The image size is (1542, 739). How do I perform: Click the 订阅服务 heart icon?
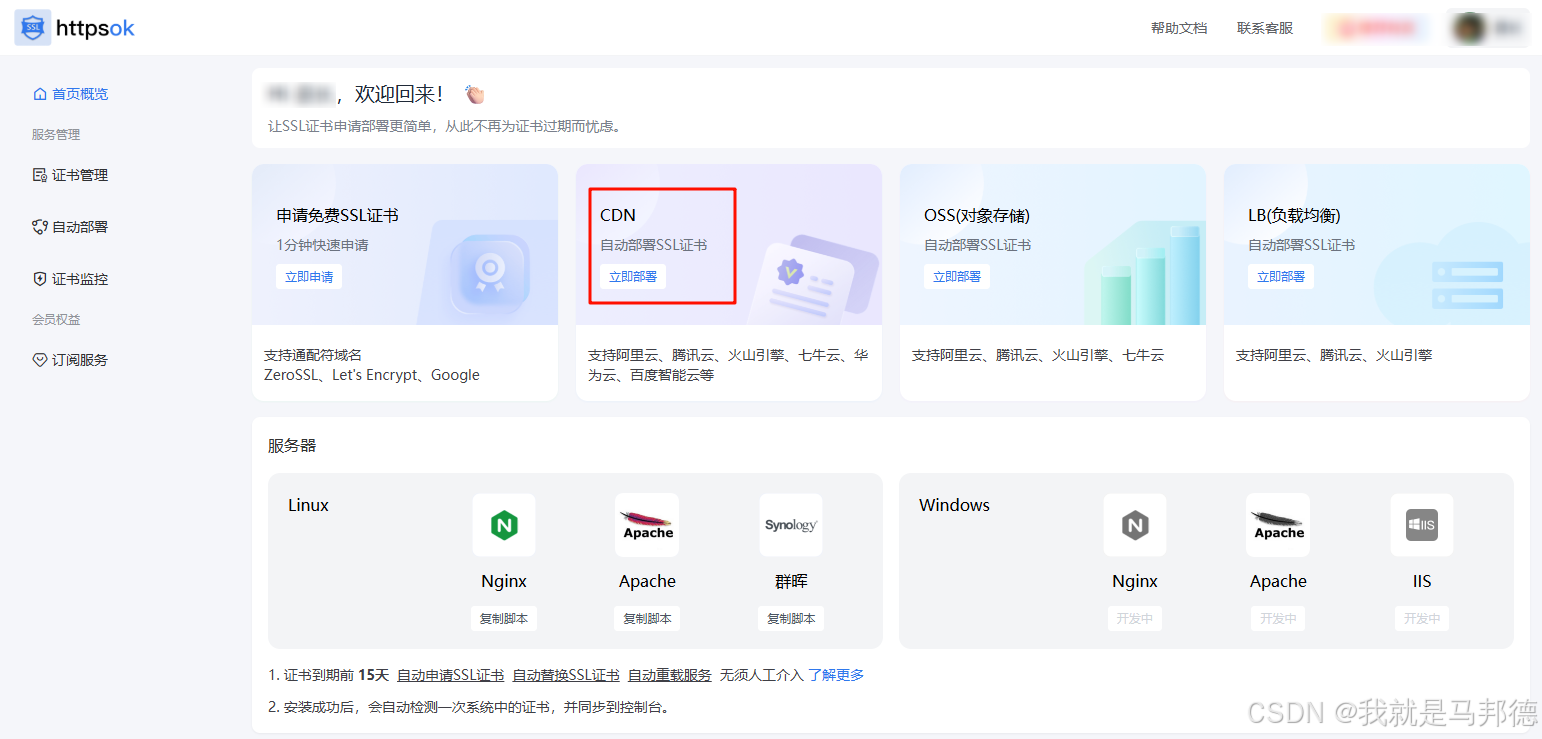(x=41, y=359)
